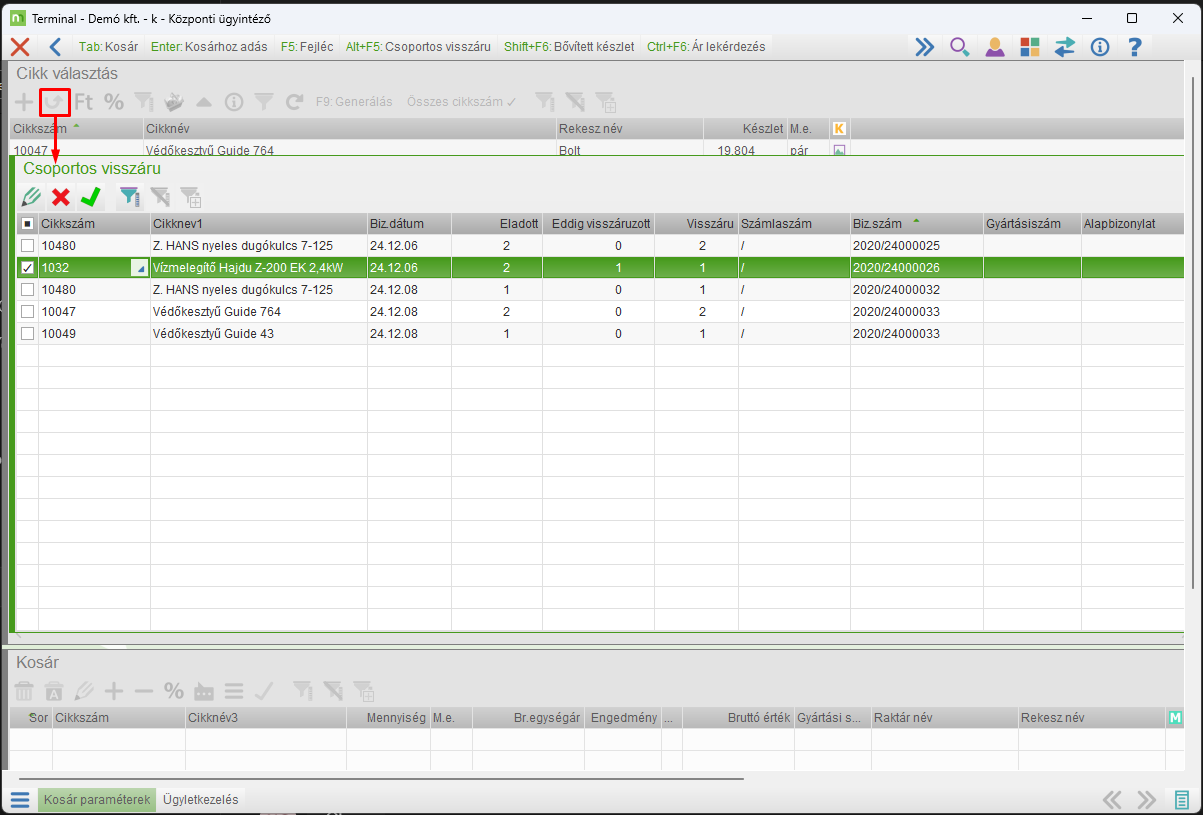Click the Ft icon in Cikk választás toolbar
The width and height of the screenshot is (1203, 815).
pyautogui.click(x=84, y=101)
